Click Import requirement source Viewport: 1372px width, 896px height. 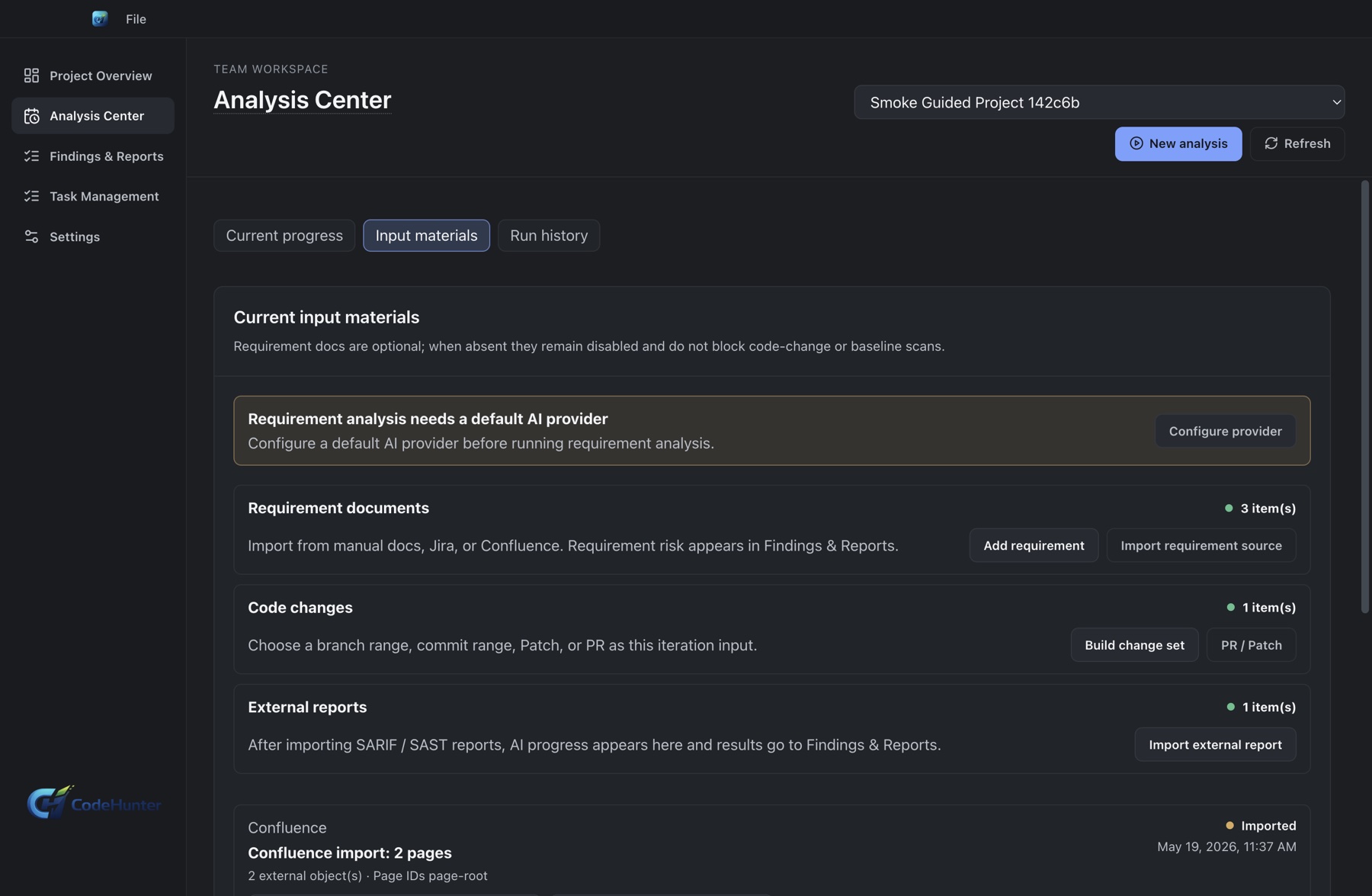coord(1201,545)
